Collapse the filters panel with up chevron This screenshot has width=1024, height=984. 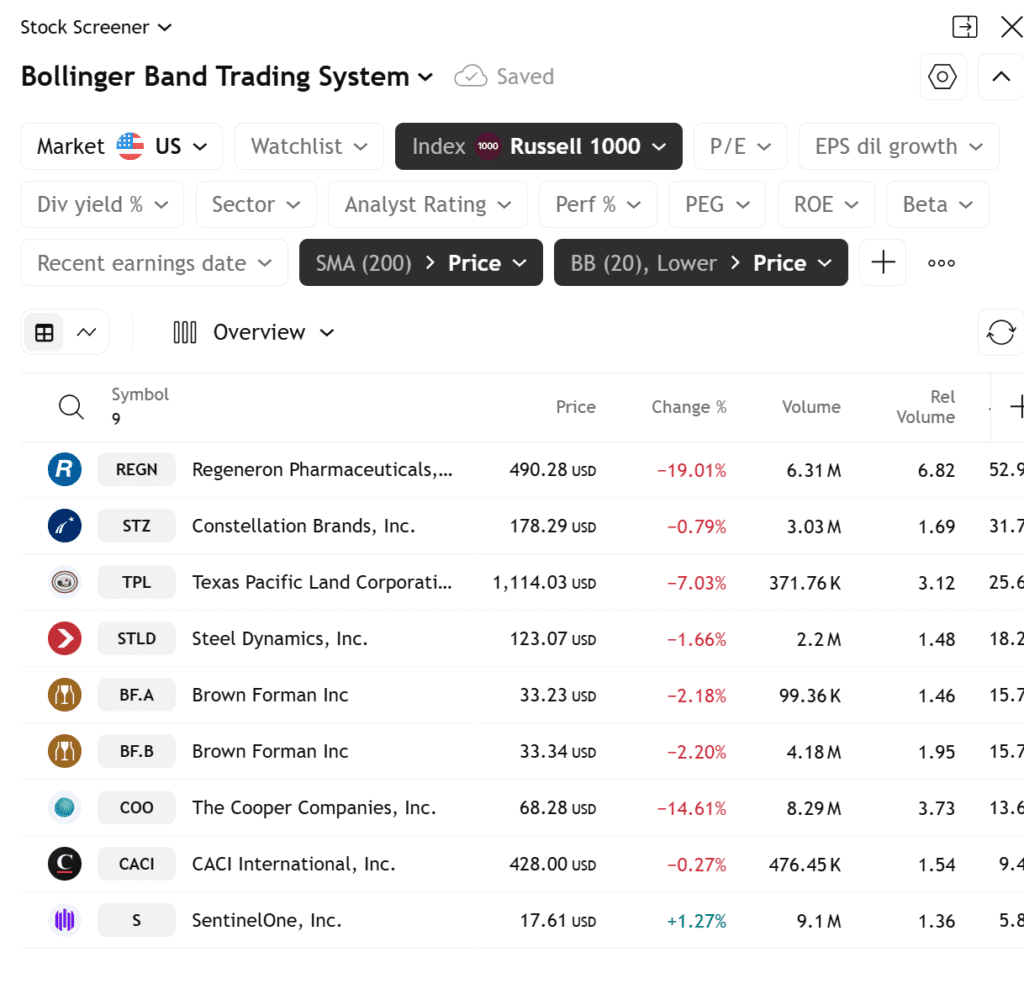point(1000,77)
